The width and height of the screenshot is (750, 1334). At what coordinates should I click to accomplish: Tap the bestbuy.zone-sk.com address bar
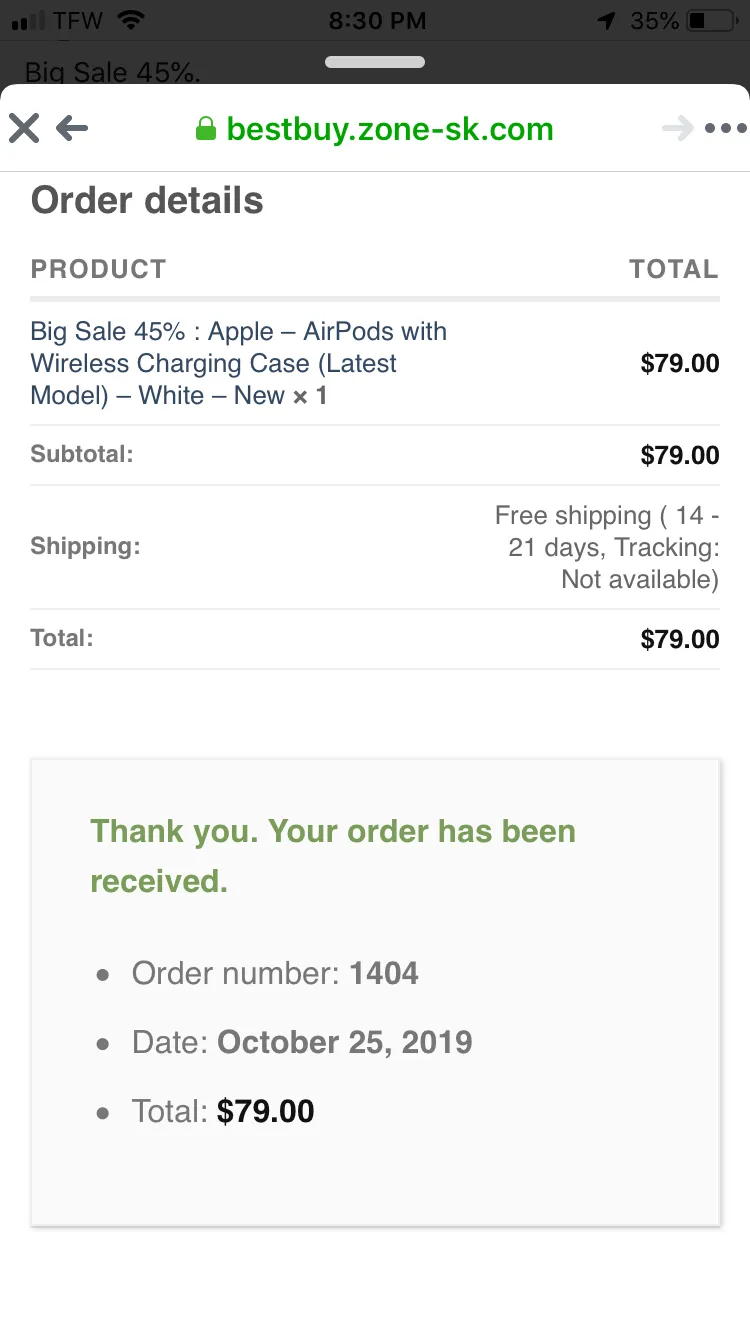[x=375, y=128]
